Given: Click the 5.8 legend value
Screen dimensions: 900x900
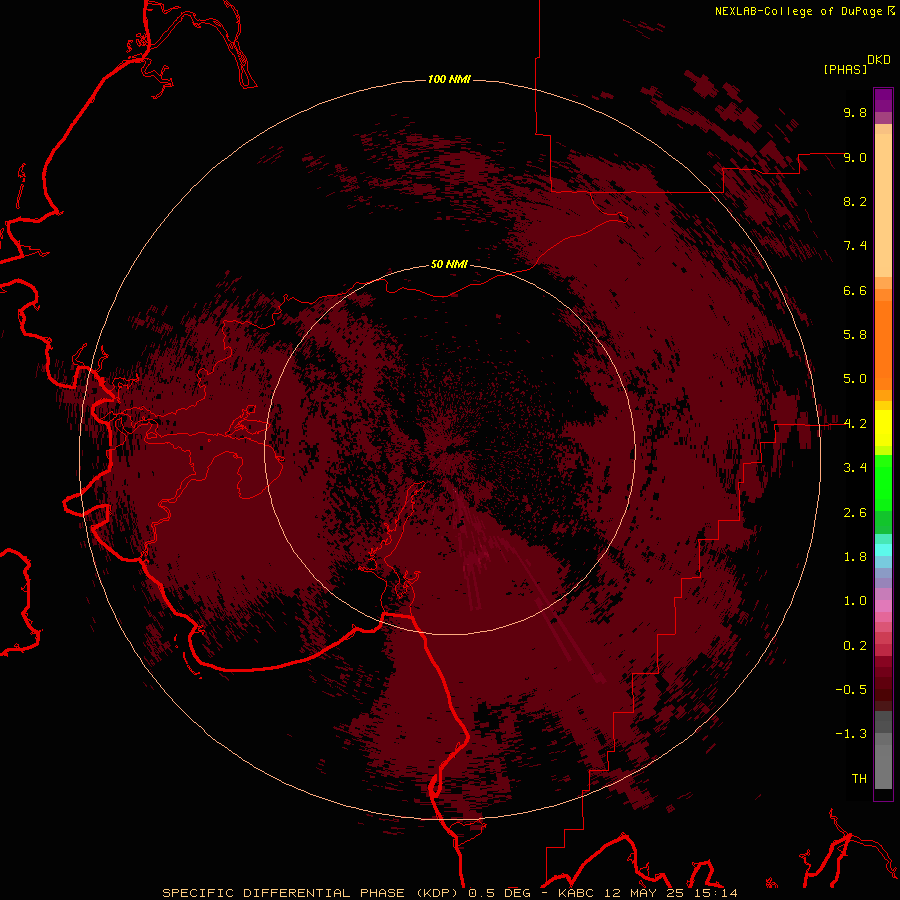Looking at the screenshot, I should click(855, 335).
